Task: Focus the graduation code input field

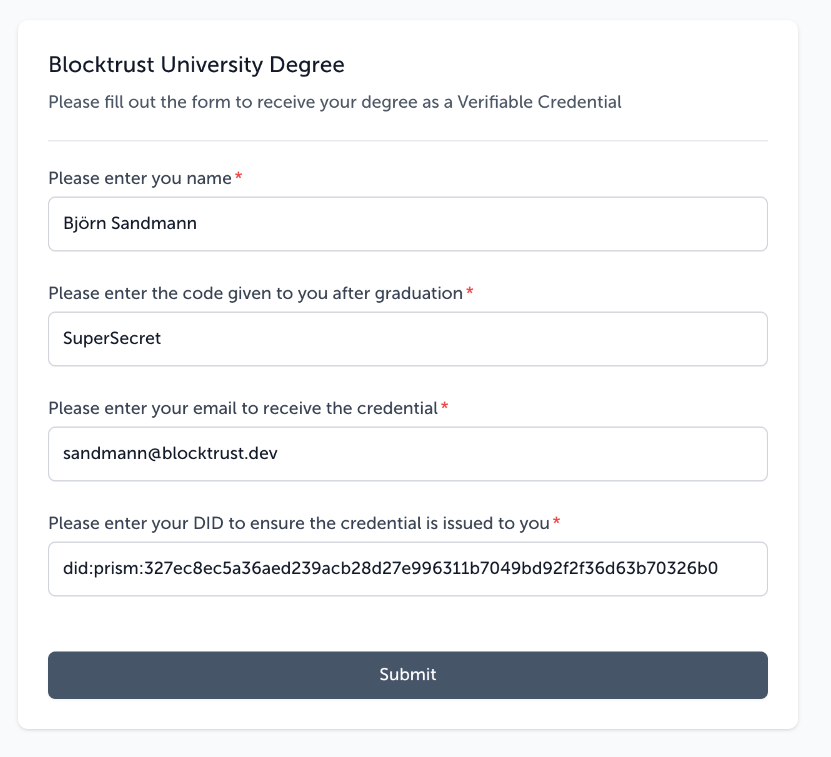Action: [x=408, y=339]
